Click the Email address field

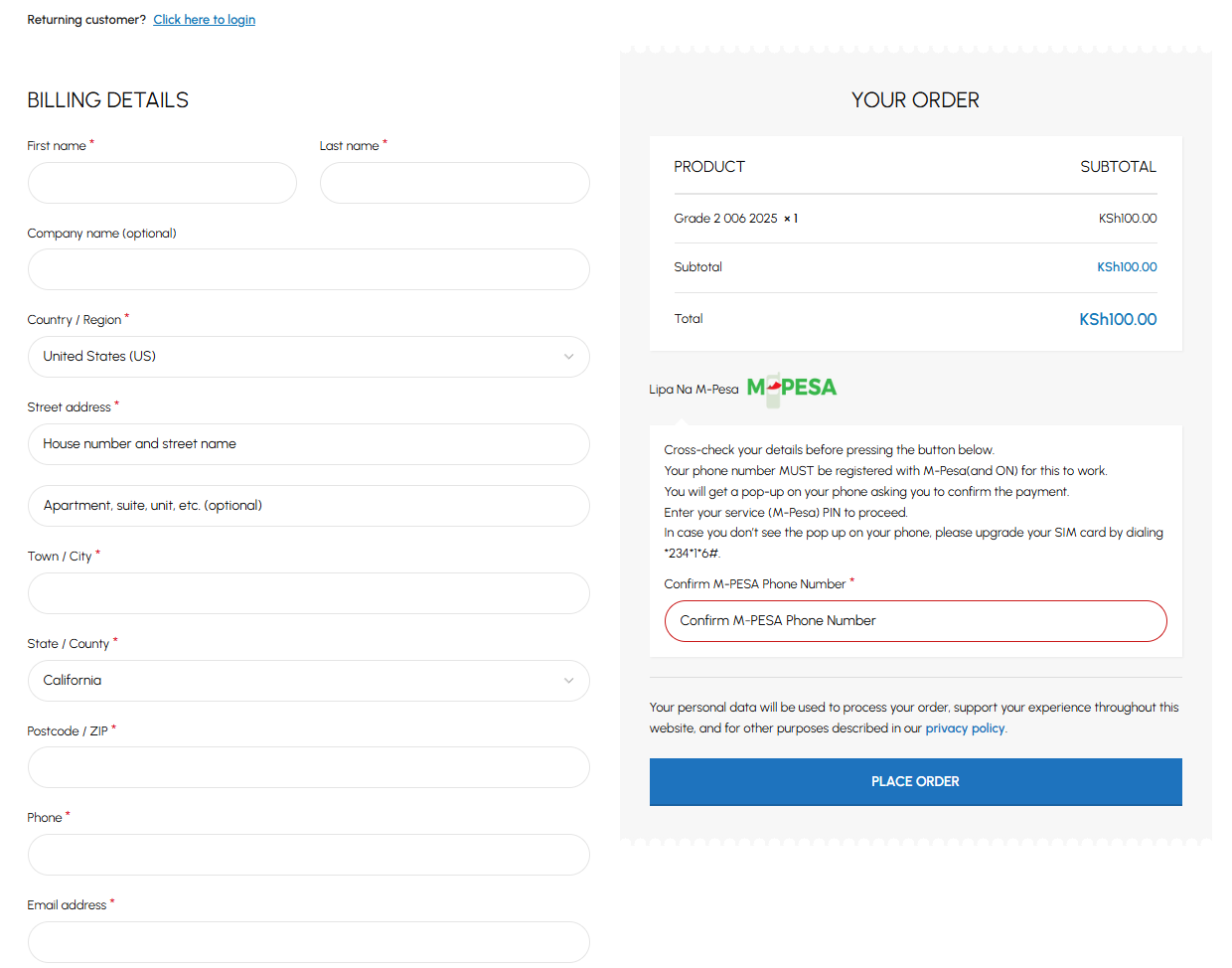pyautogui.click(x=308, y=941)
